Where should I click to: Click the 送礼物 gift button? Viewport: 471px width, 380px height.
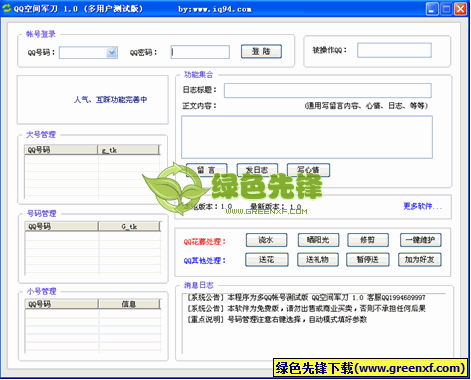click(318, 260)
